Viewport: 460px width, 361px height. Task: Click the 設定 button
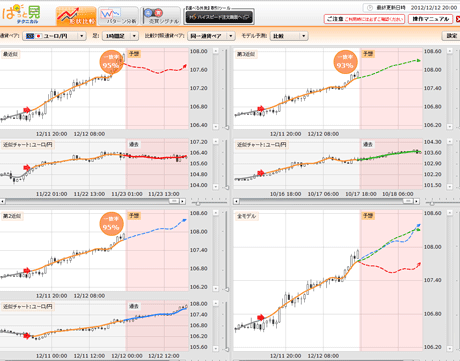[451, 36]
